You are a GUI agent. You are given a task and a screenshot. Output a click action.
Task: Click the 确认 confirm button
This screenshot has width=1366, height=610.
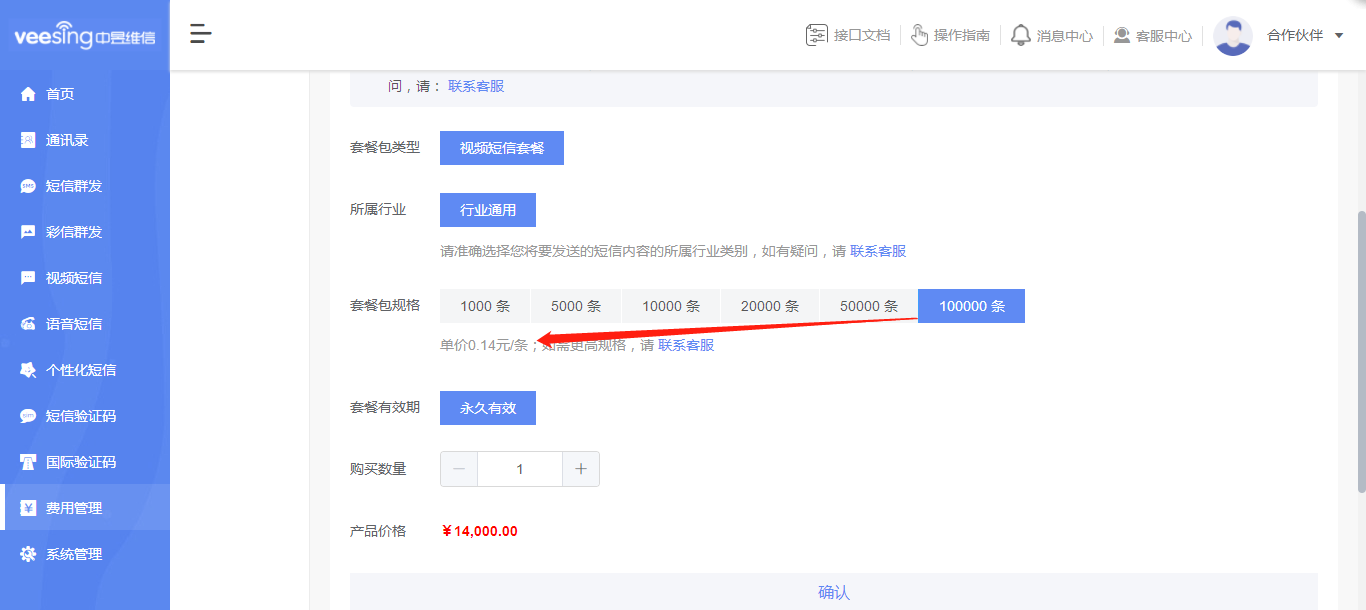coord(834,592)
